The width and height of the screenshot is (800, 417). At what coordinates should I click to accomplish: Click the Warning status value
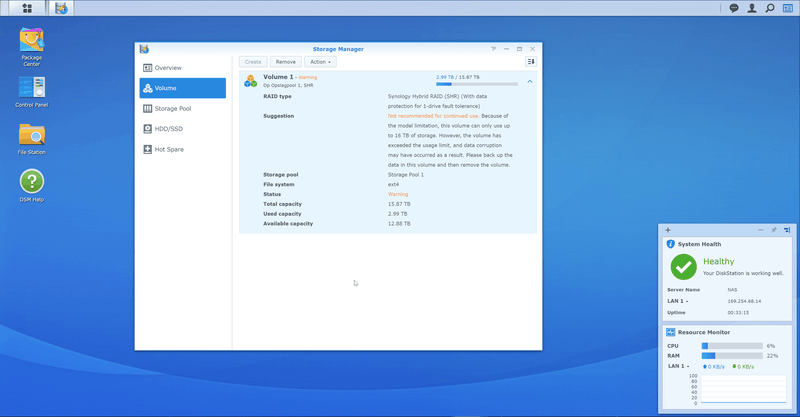tap(398, 194)
